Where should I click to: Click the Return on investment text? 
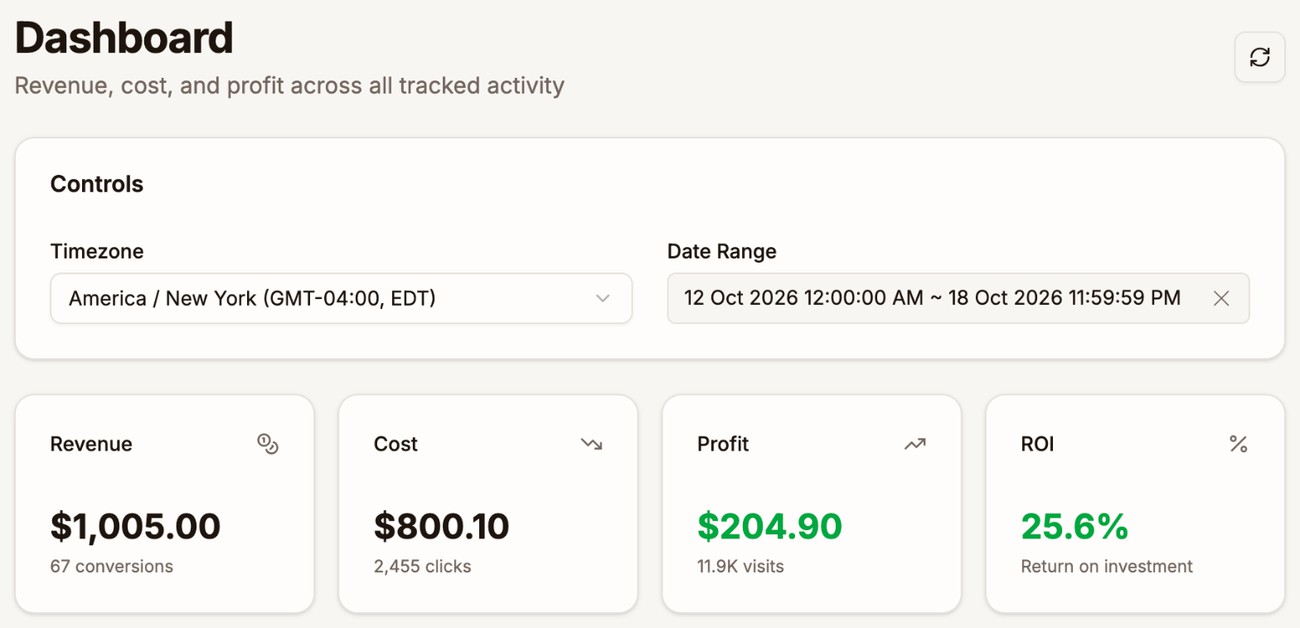(x=1107, y=566)
